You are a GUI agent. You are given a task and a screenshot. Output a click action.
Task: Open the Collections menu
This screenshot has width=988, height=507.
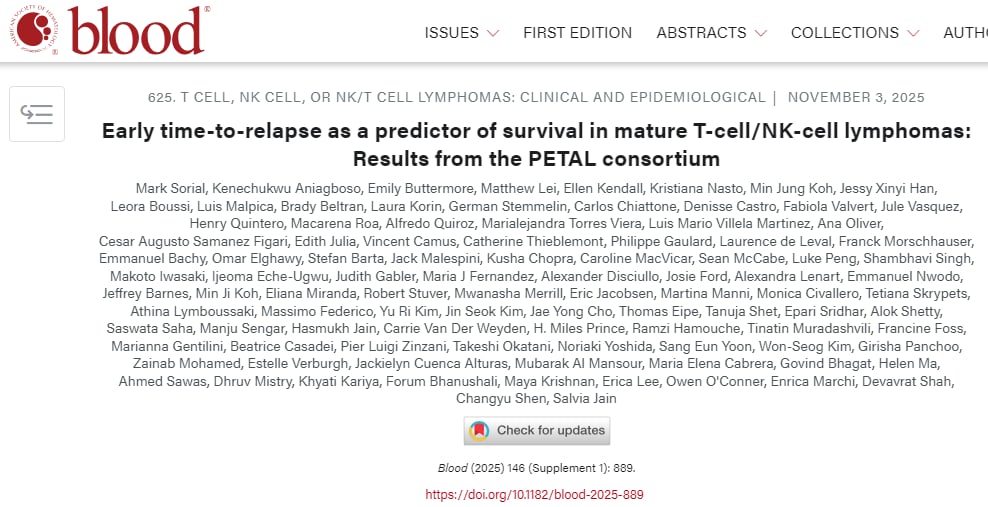845,33
